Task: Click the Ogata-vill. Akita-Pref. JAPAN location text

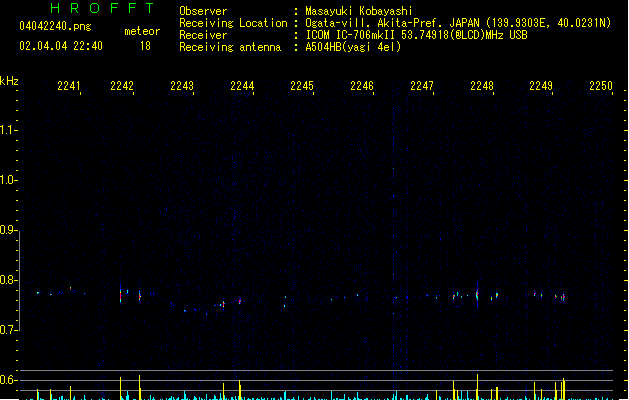Action: 458,23
